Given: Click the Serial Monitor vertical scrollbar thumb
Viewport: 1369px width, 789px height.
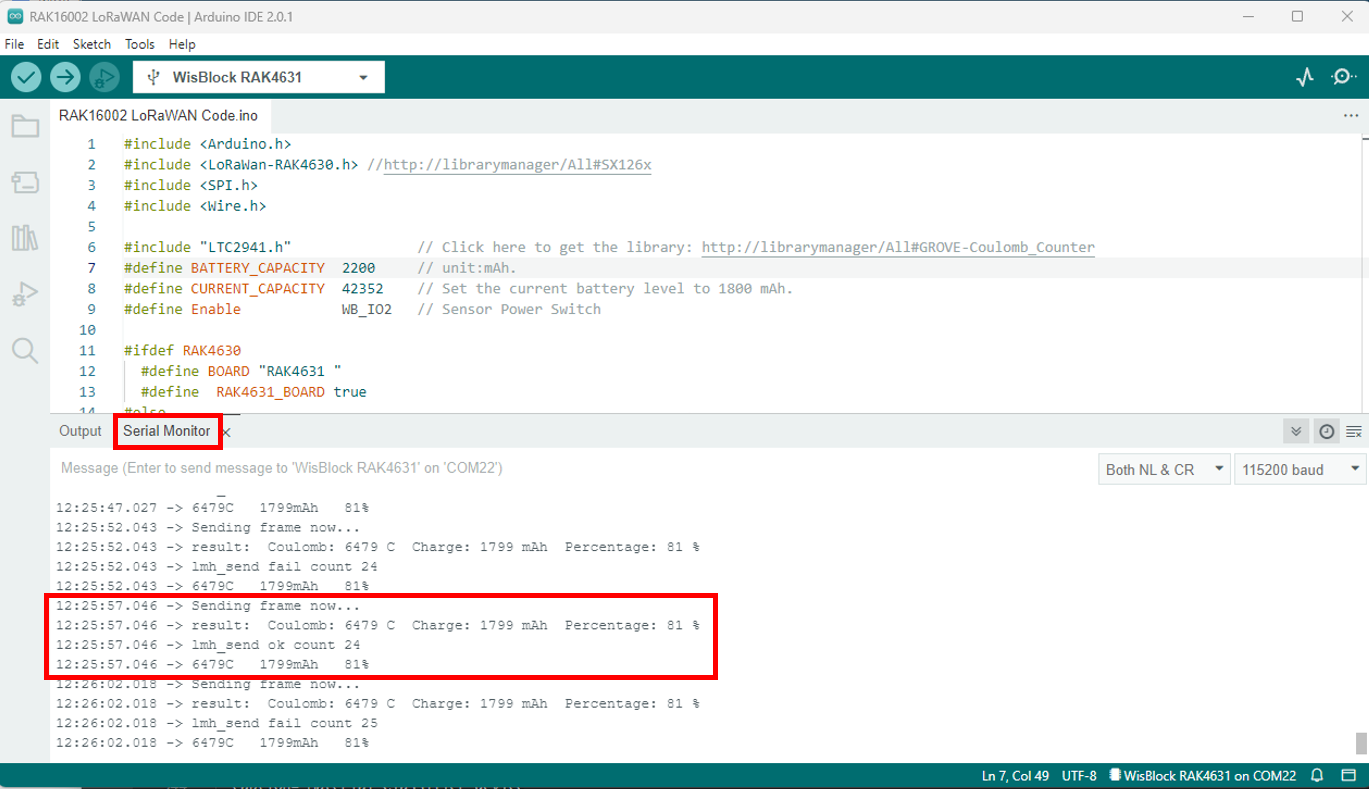Looking at the screenshot, I should click(1360, 743).
